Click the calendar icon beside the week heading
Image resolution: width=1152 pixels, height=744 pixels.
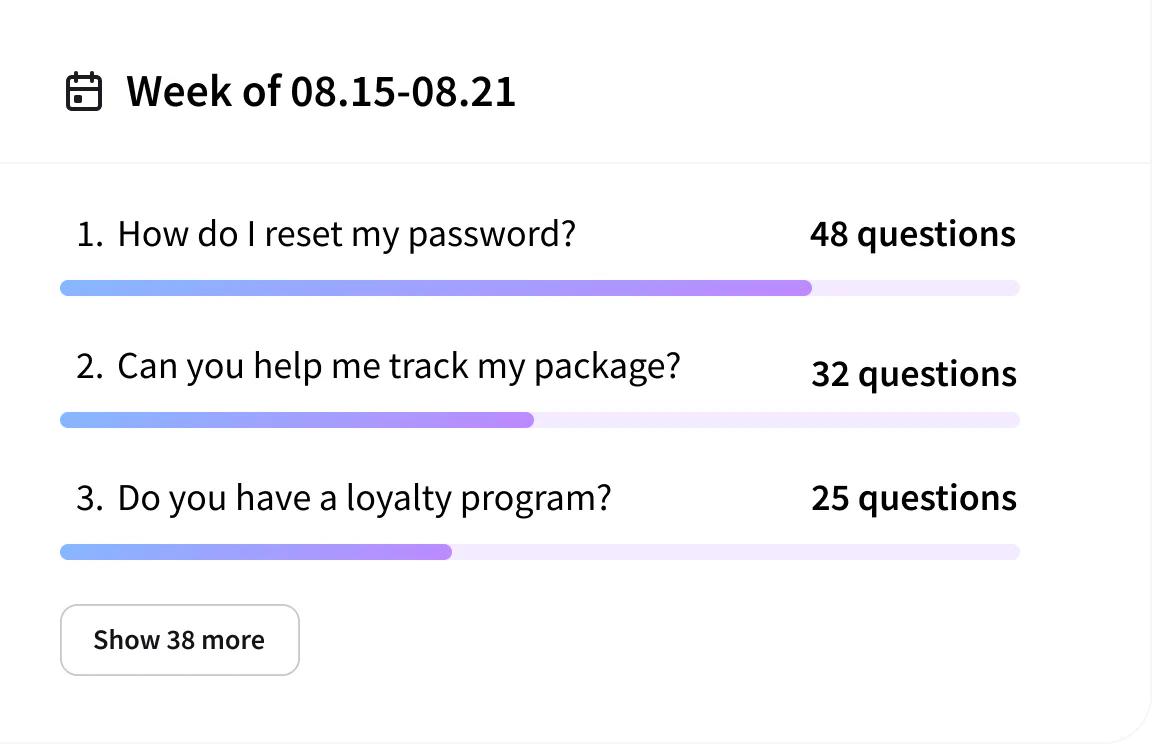84,92
